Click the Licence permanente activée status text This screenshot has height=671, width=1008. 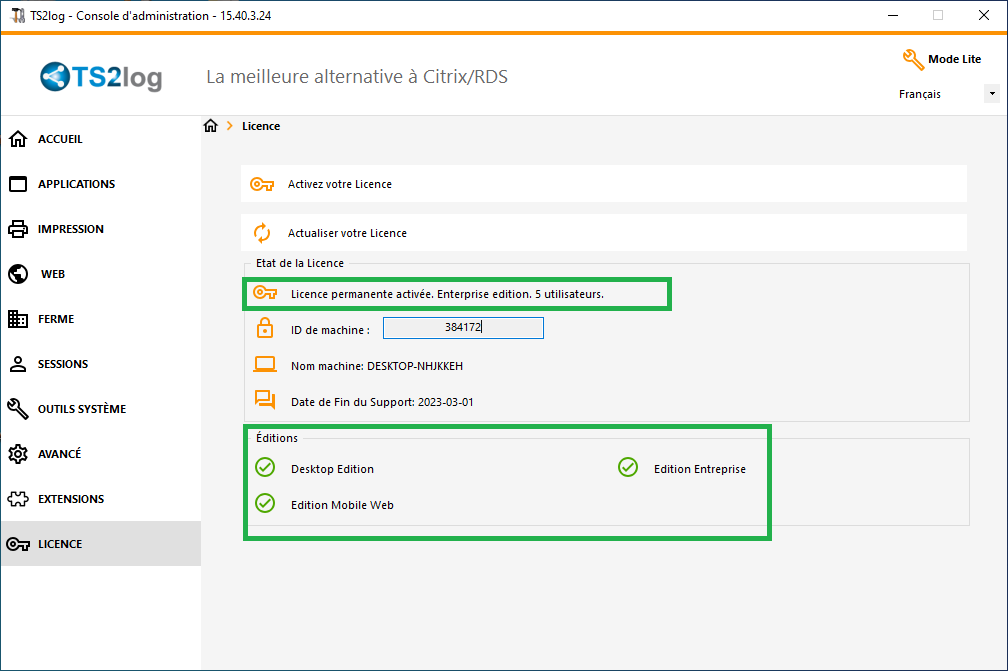coord(447,294)
